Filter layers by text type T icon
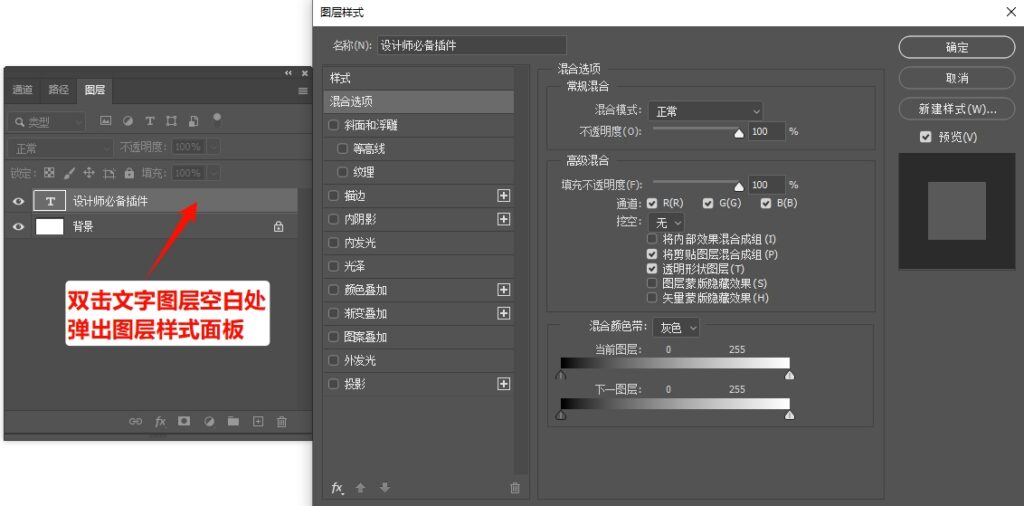 coord(150,121)
